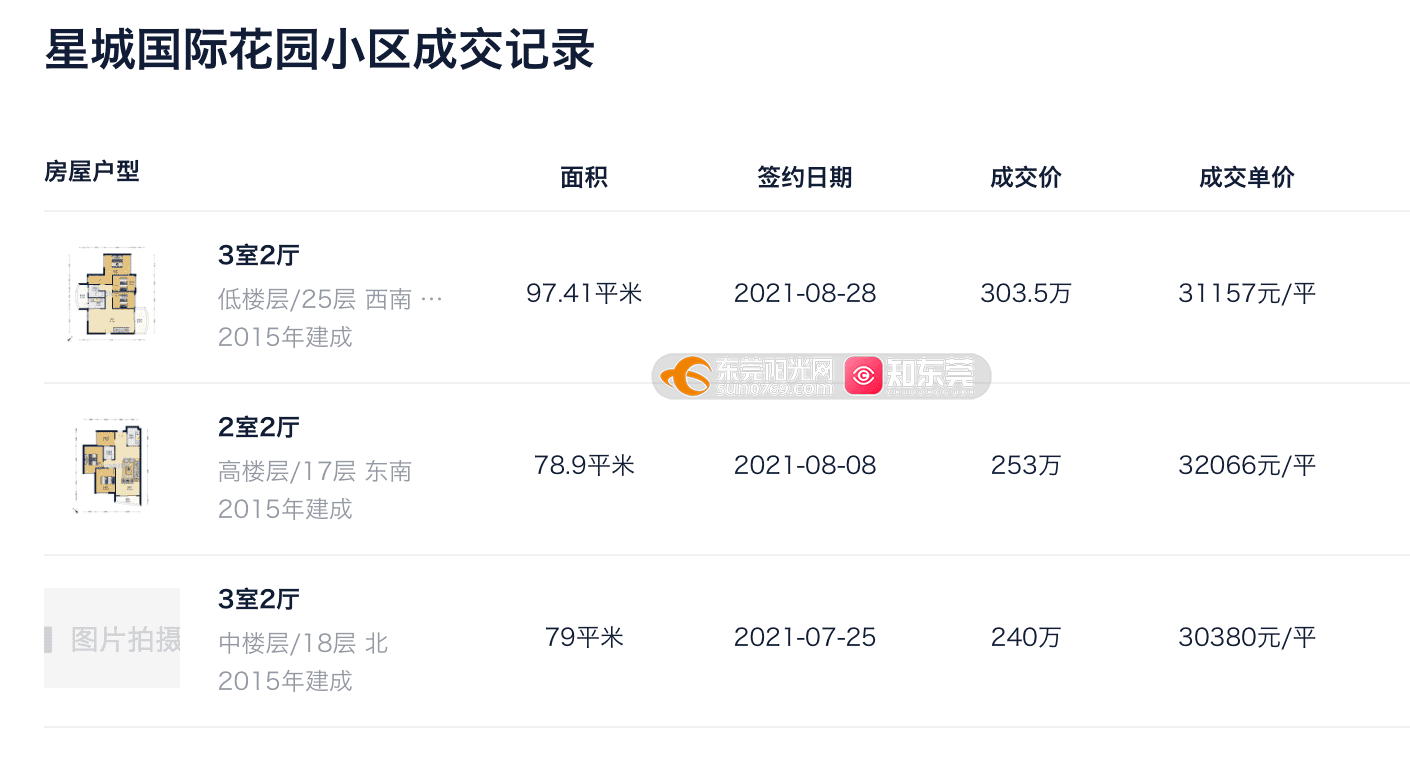Screen dimensions: 1410x766
Task: Click the 32066元/平 unit price
Action: 1247,465
